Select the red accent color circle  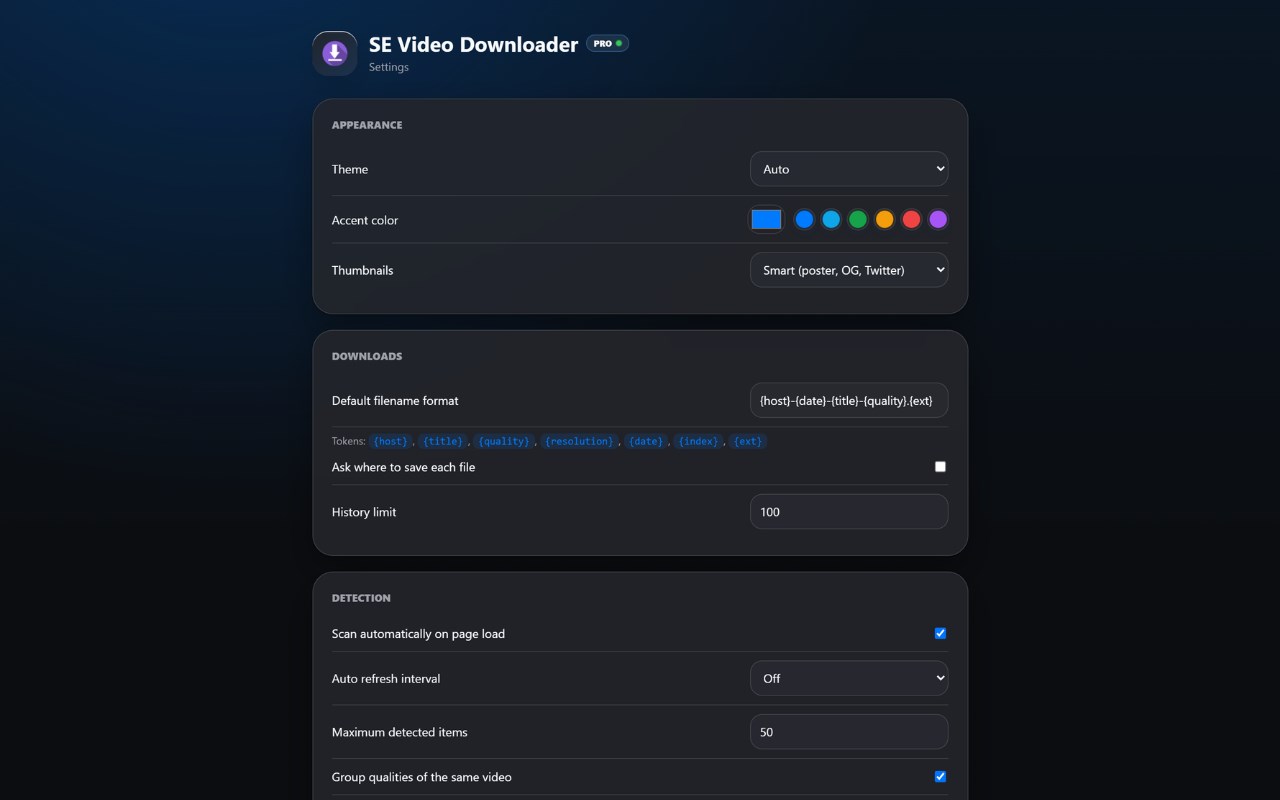point(911,220)
